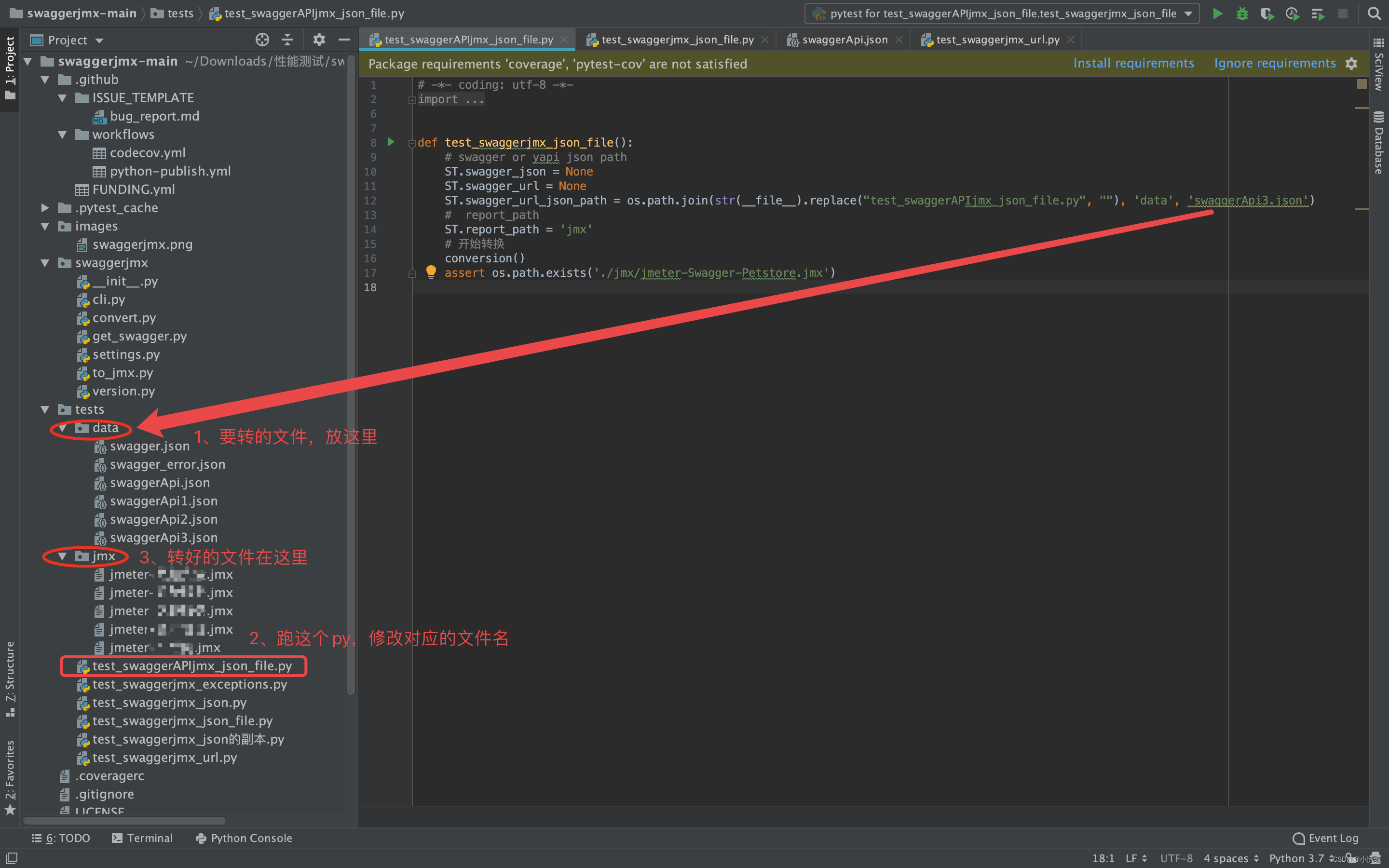The width and height of the screenshot is (1389, 868).
Task: Collapse the workflows folder
Action: pyautogui.click(x=62, y=135)
